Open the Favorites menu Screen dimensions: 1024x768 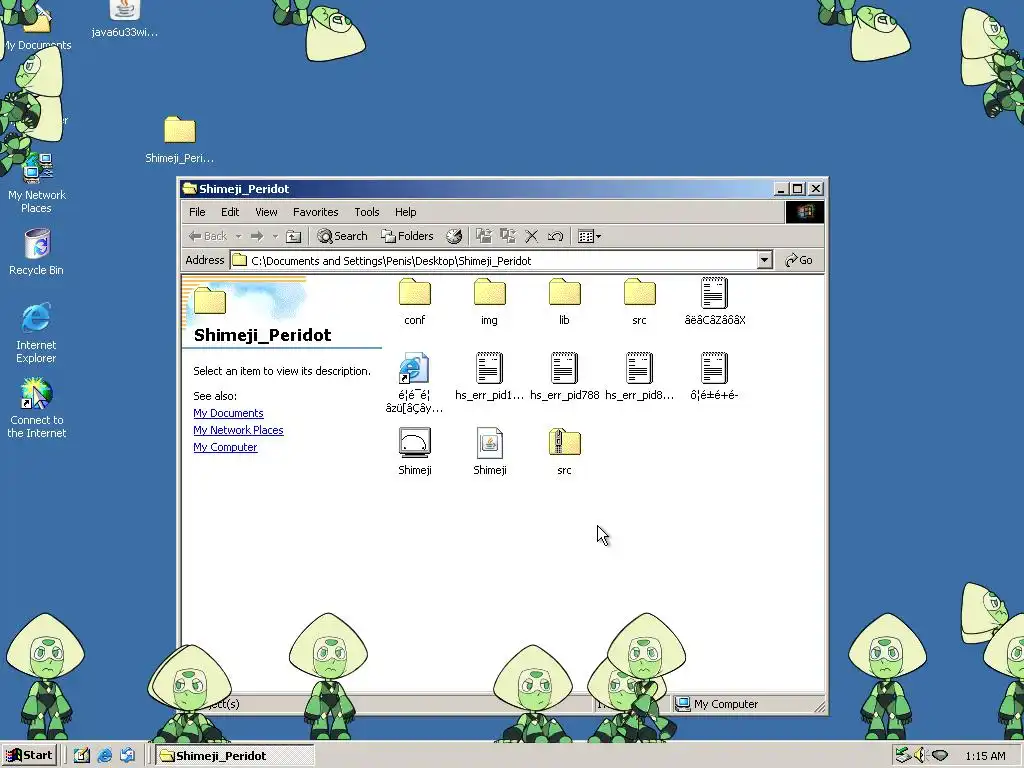tap(315, 212)
